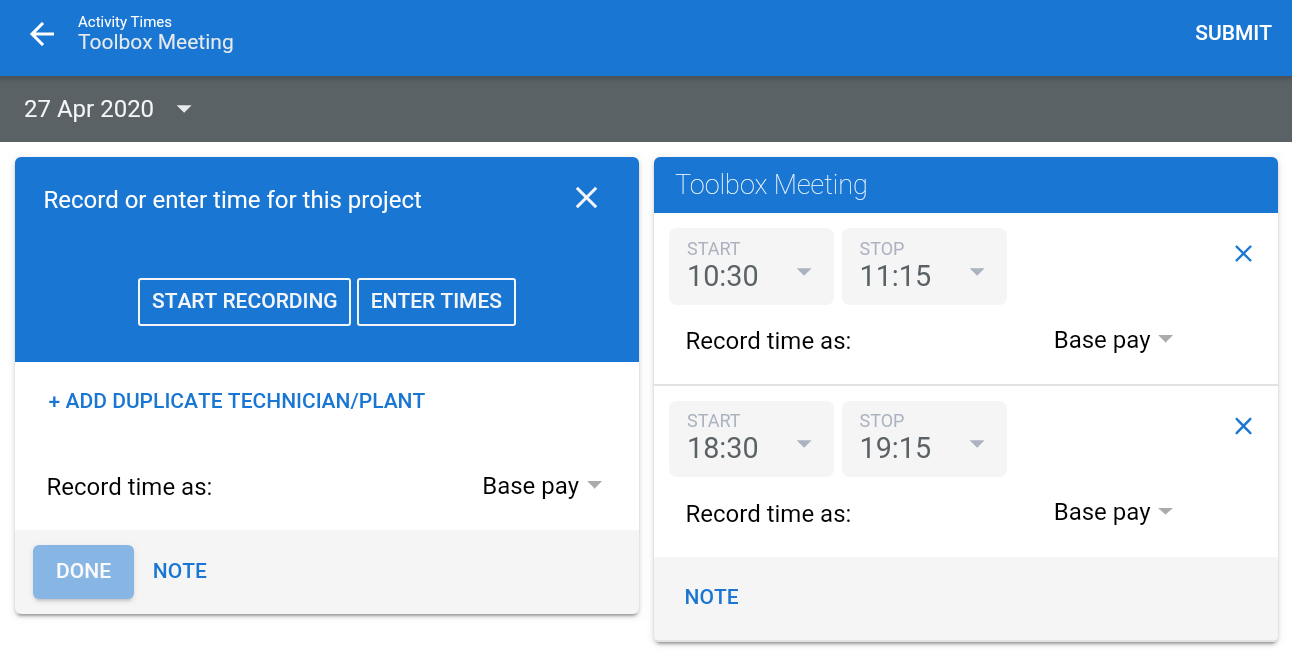Open Note in Toolbox Meeting card
Viewport: 1292px width, 651px height.
click(x=711, y=597)
